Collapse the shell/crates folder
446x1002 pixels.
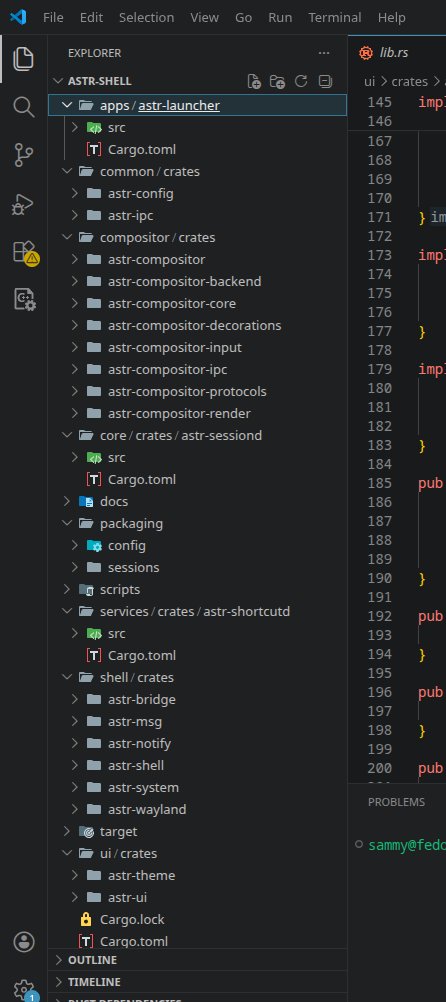tap(66, 677)
